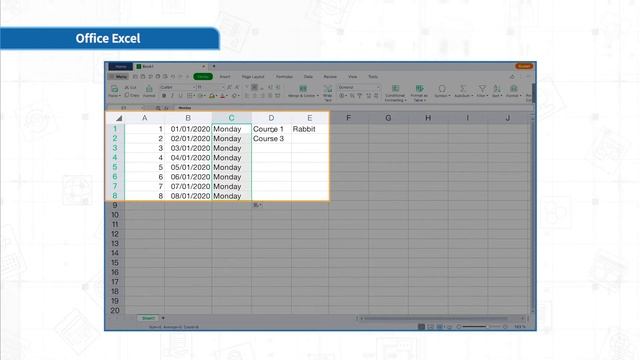Click the Cut icon in ribbon

pos(130,88)
